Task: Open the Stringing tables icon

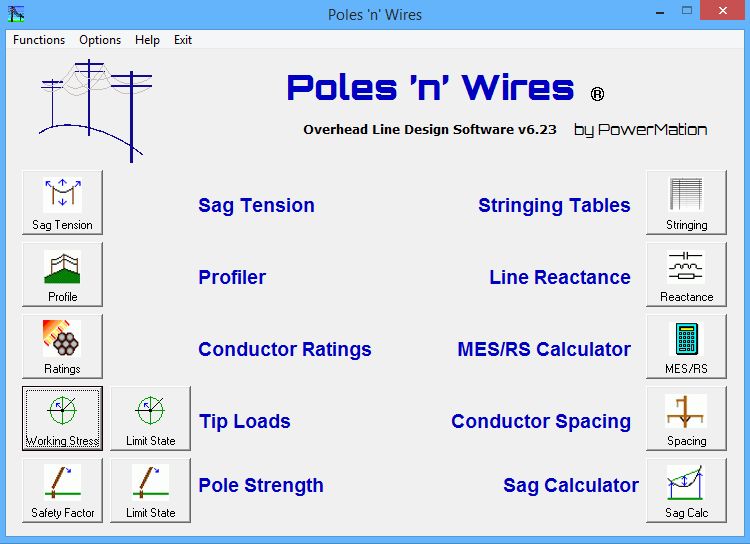Action: [686, 202]
